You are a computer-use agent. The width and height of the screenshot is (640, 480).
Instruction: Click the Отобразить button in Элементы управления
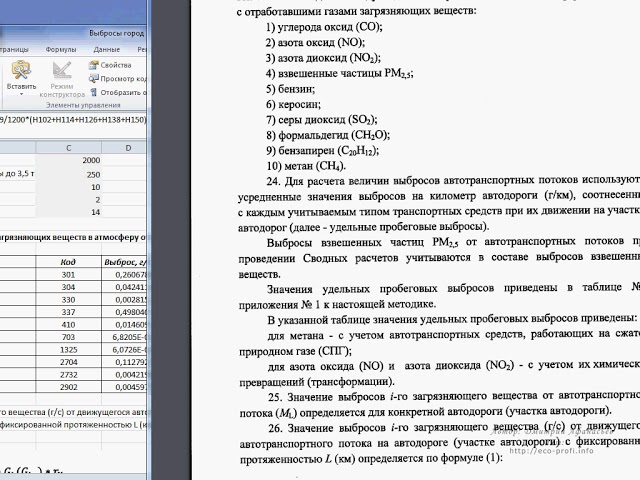[x=118, y=92]
